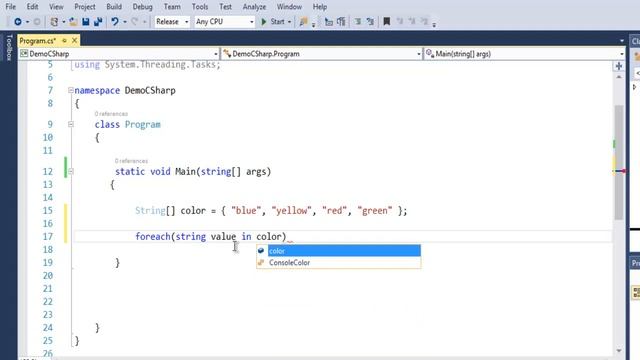This screenshot has width=640, height=360.
Task: Select color in the IntelliSense list
Action: point(344,251)
